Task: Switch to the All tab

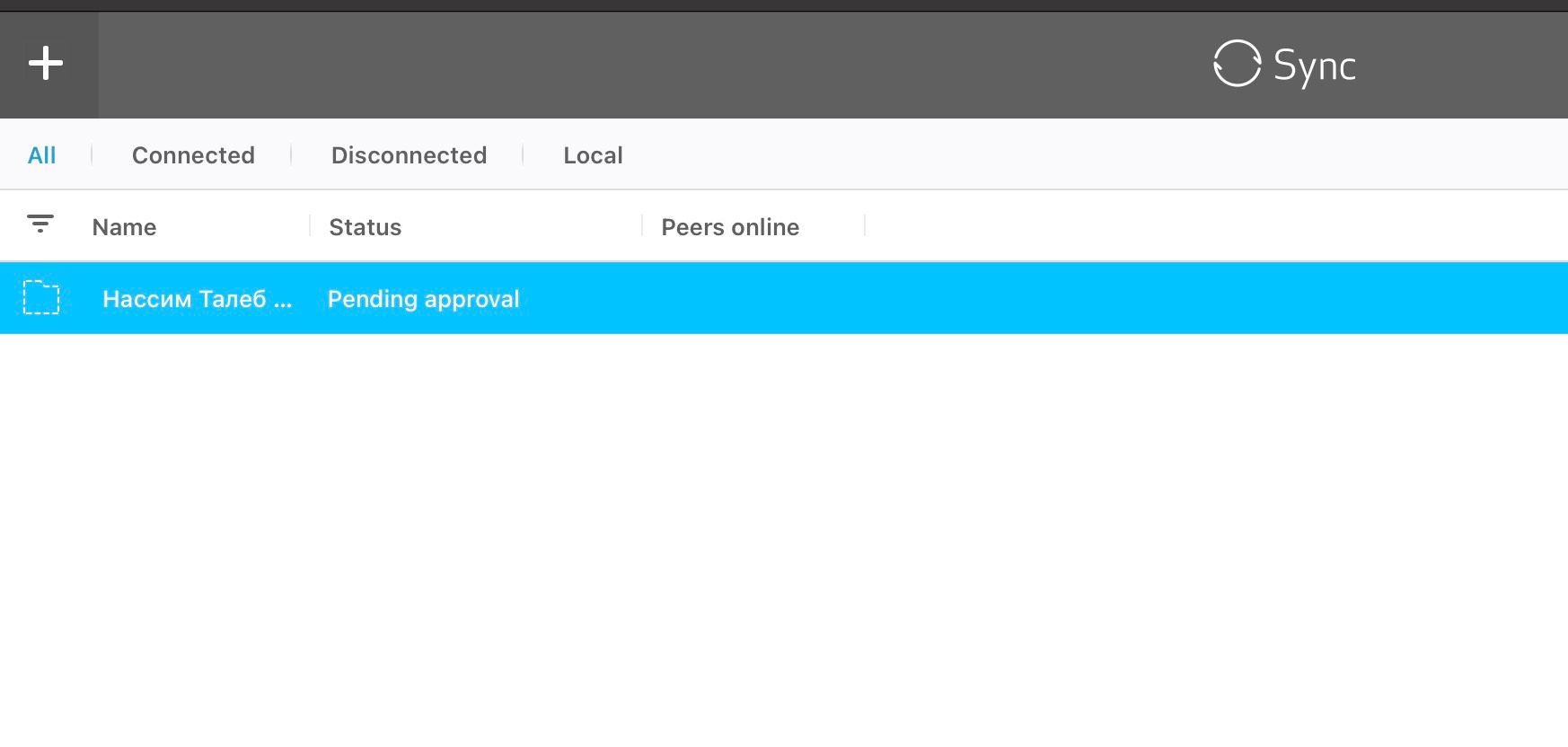Action: tap(41, 155)
